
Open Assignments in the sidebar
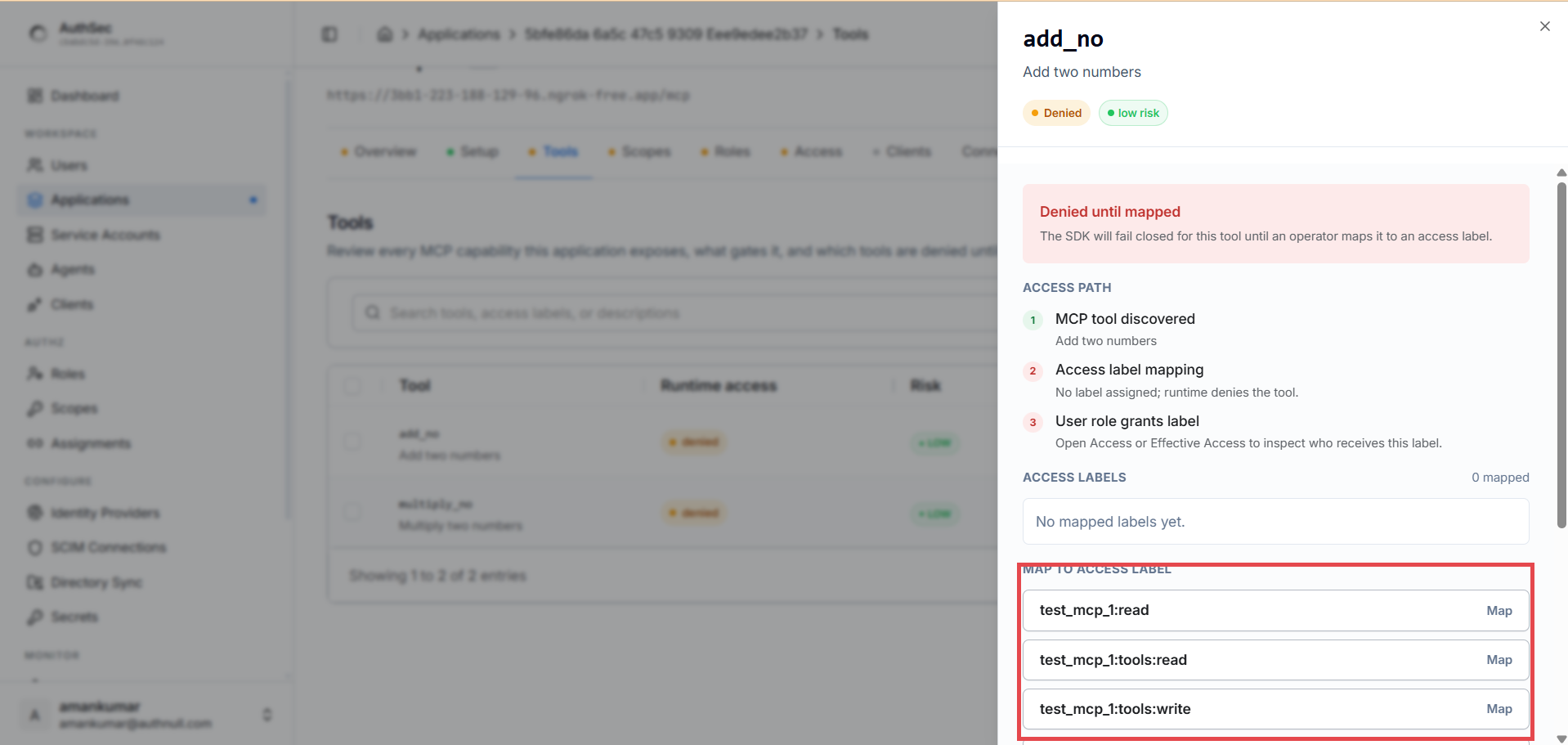78,443
